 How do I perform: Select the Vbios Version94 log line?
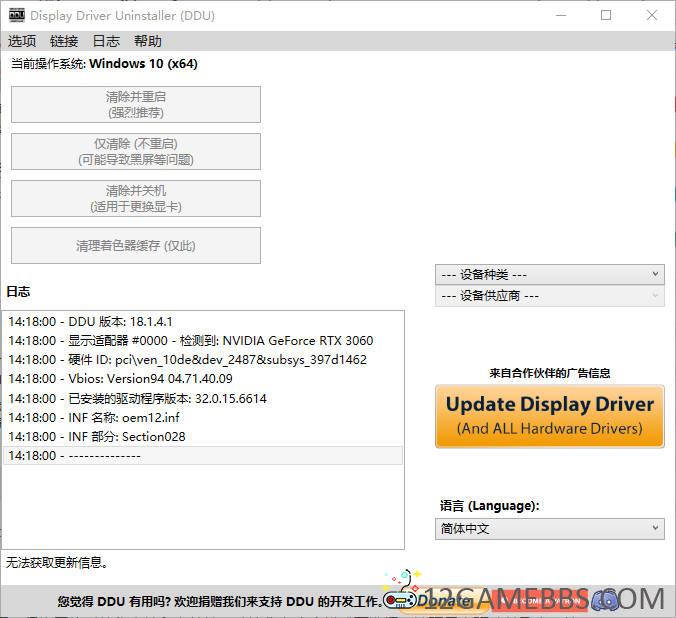click(120, 379)
